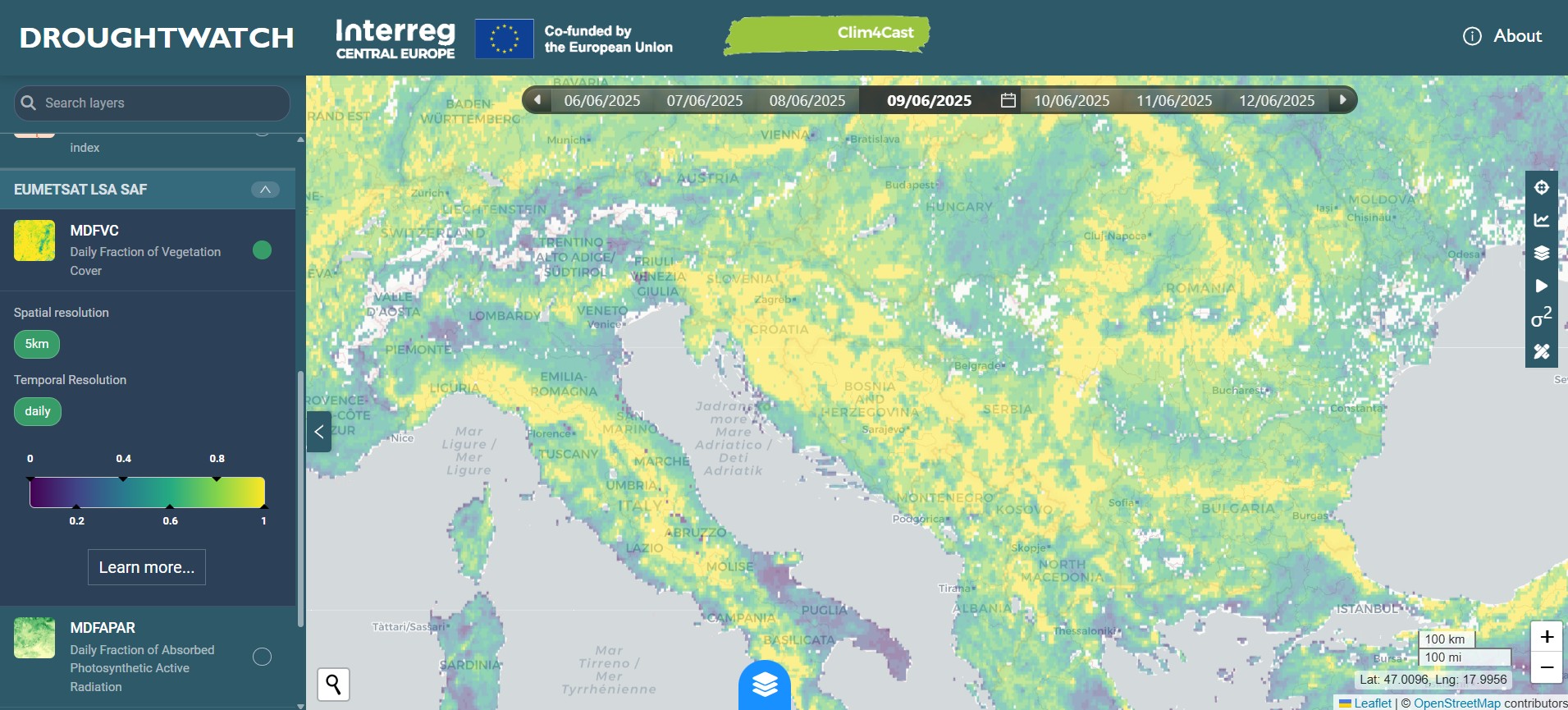
Task: Start animation with the play icon
Action: point(1542,286)
